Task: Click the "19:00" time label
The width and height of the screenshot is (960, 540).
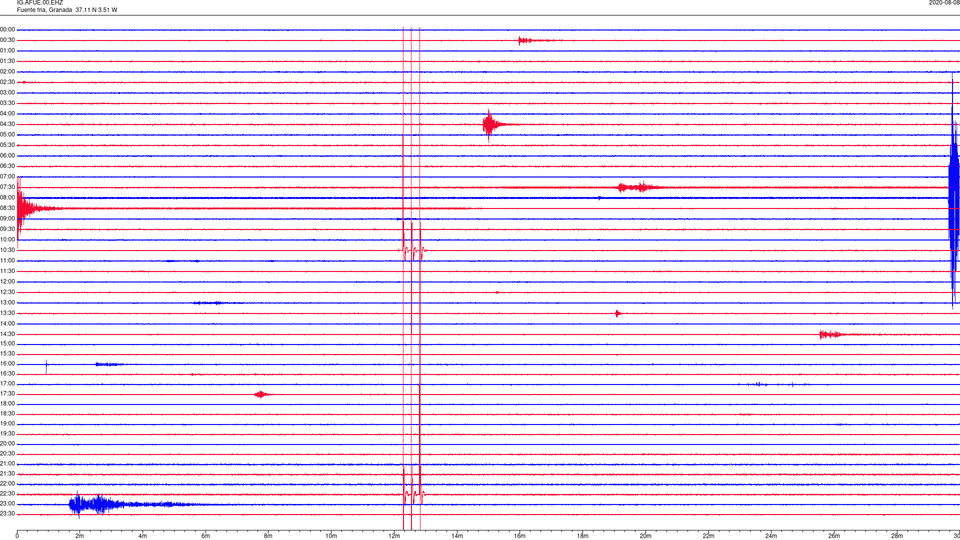Action: [7, 424]
